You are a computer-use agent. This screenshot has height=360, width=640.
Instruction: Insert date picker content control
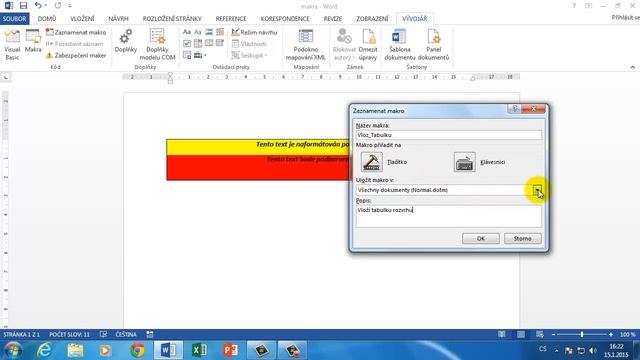pyautogui.click(x=220, y=43)
